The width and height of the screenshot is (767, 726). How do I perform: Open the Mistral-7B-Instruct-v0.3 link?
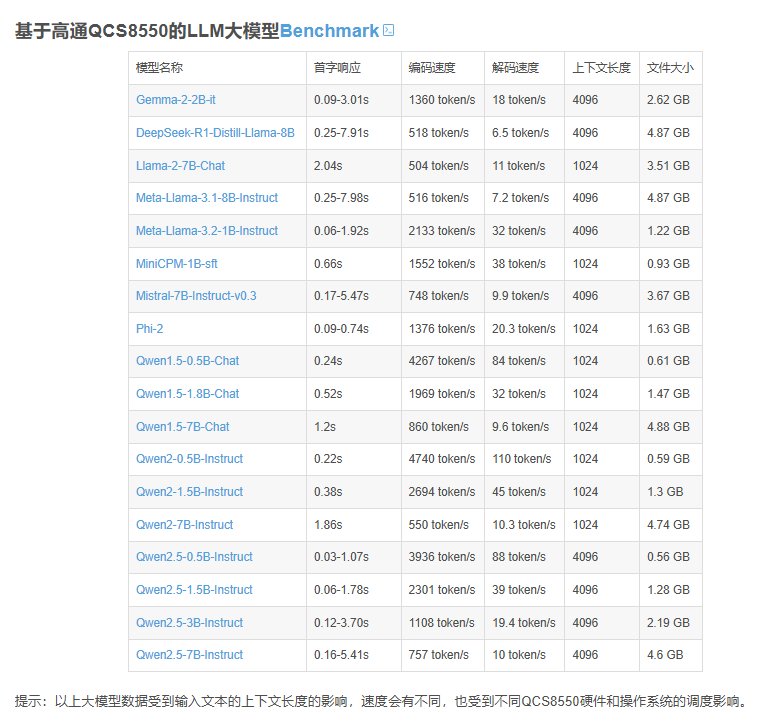196,296
